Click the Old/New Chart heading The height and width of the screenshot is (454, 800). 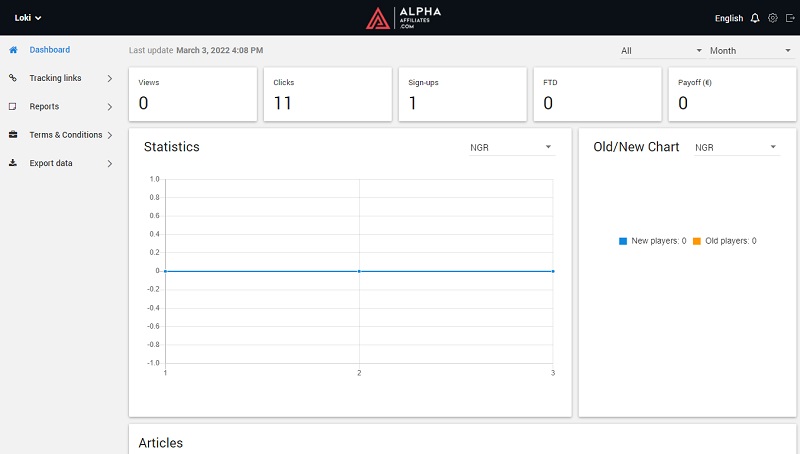(x=636, y=147)
